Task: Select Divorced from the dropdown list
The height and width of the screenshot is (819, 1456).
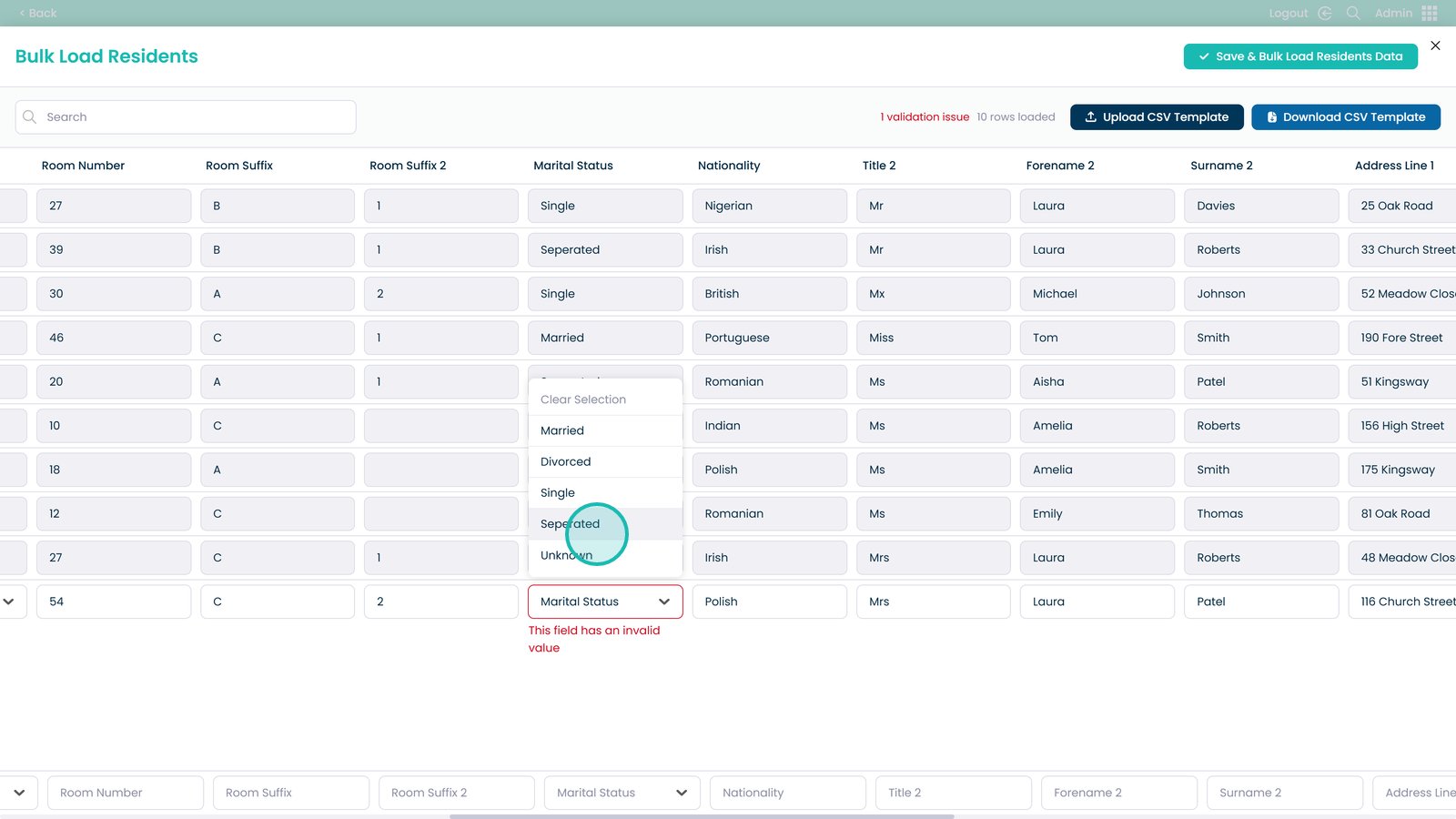Action: point(566,462)
